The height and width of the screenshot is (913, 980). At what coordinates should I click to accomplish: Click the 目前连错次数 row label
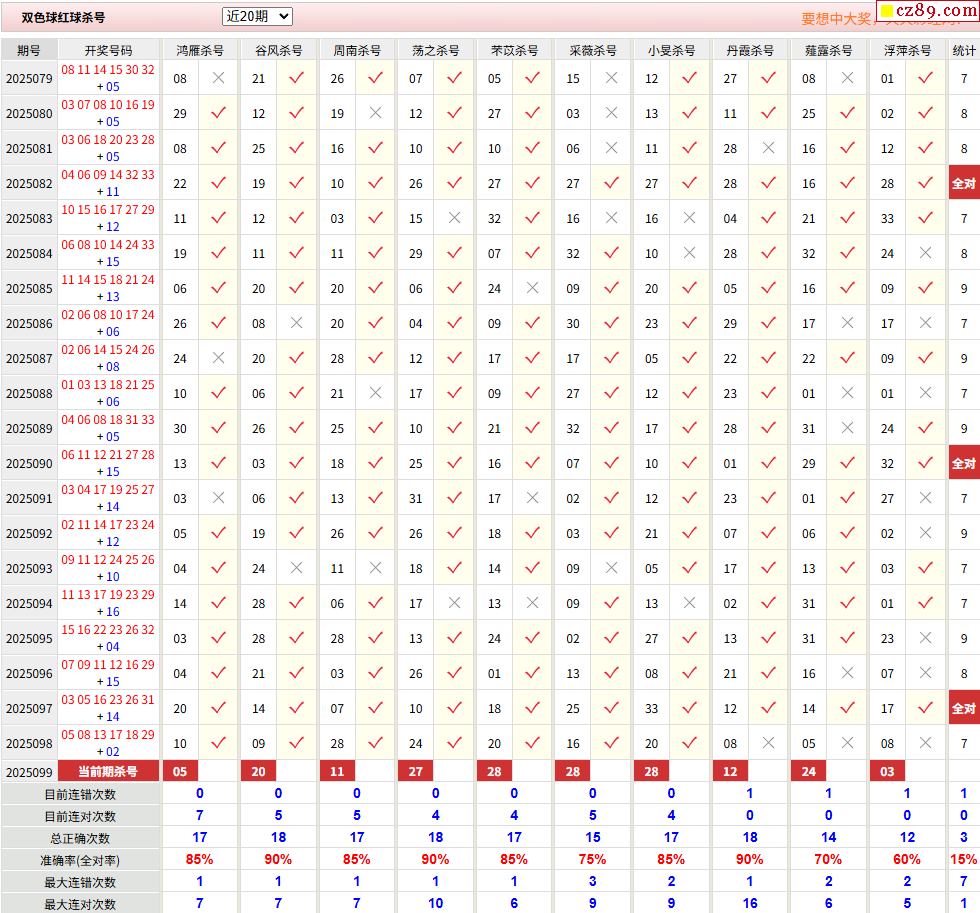80,794
